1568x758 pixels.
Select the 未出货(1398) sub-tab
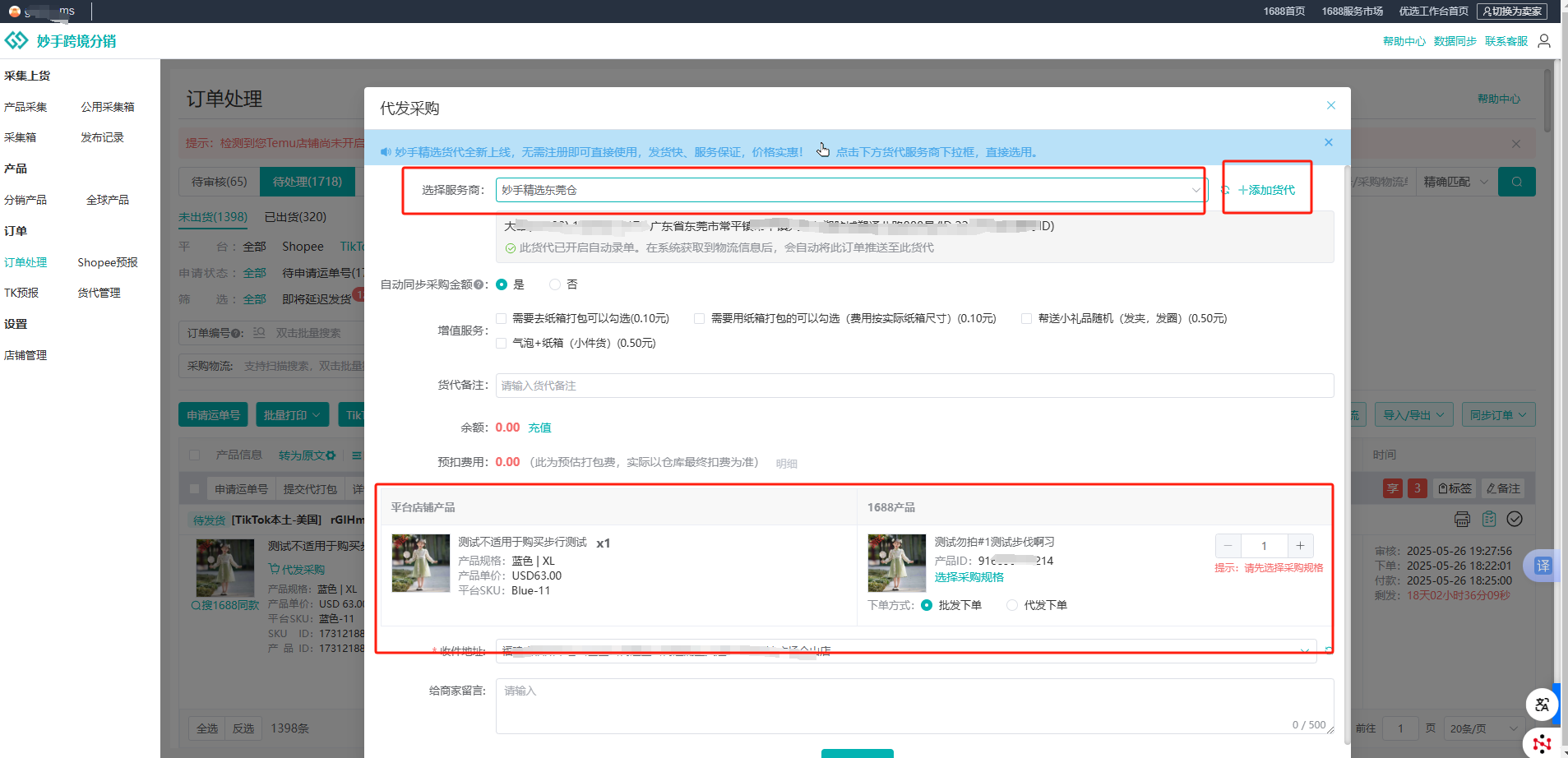coord(213,217)
